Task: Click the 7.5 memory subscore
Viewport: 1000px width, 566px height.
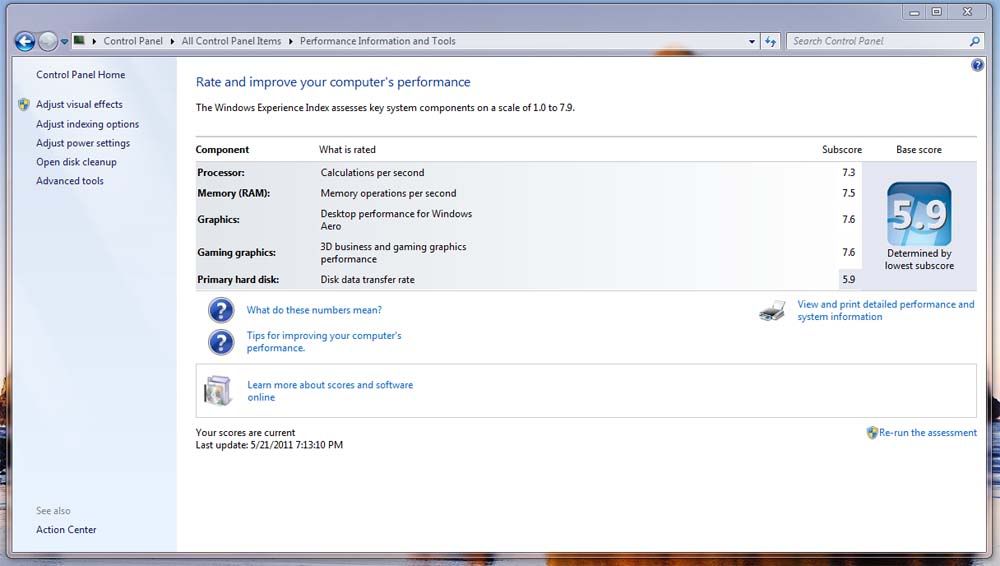Action: (848, 193)
